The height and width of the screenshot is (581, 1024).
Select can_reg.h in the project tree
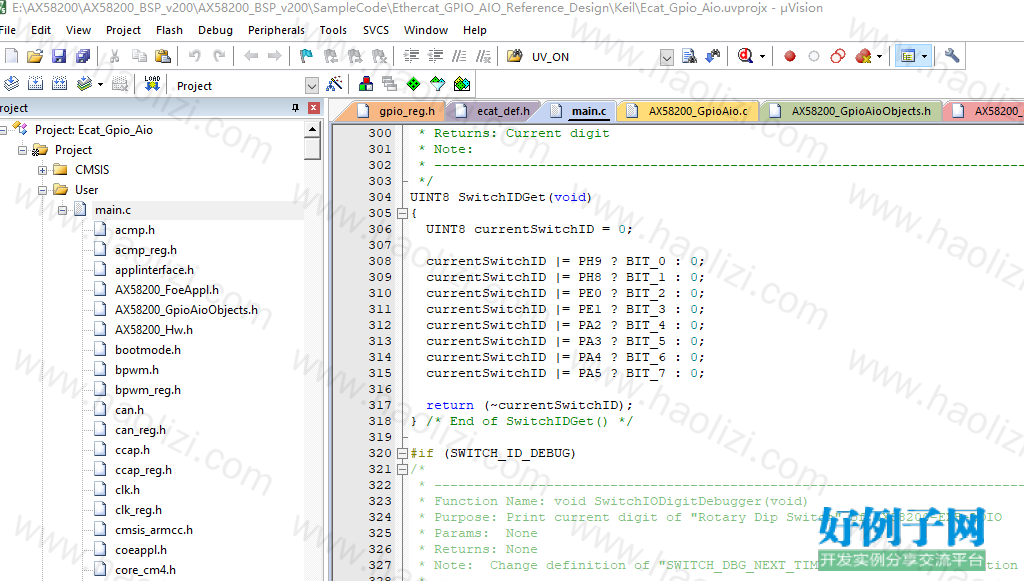pos(140,430)
